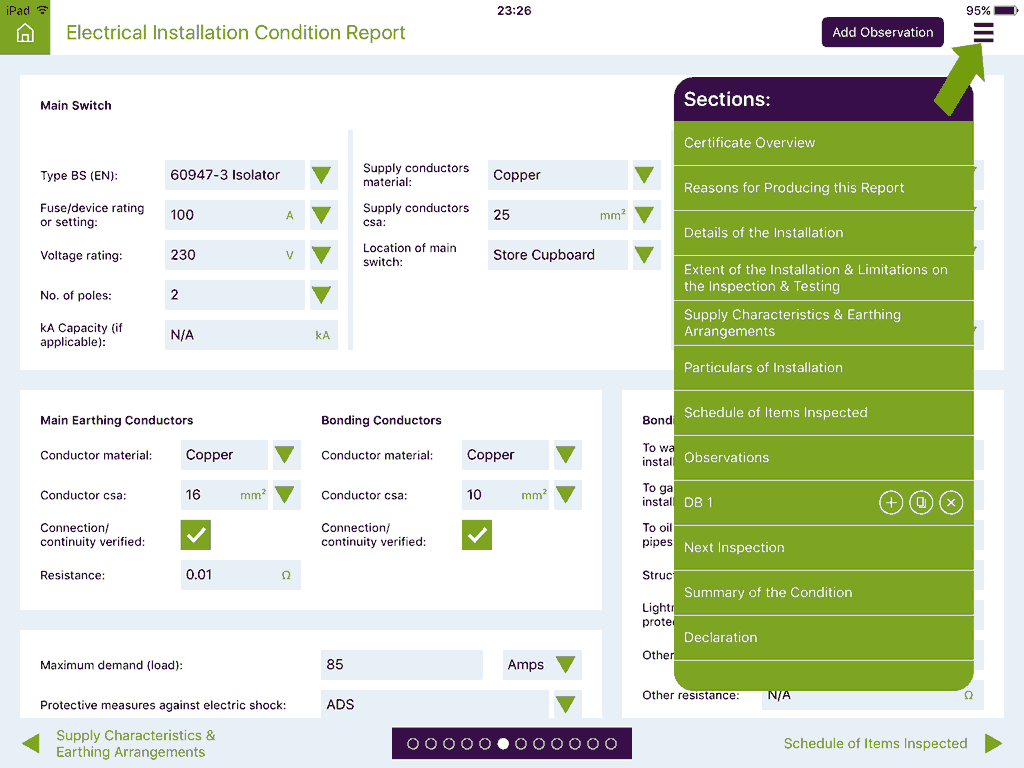This screenshot has height=768, width=1024.
Task: Edit protective measures ADS field
Action: point(434,705)
